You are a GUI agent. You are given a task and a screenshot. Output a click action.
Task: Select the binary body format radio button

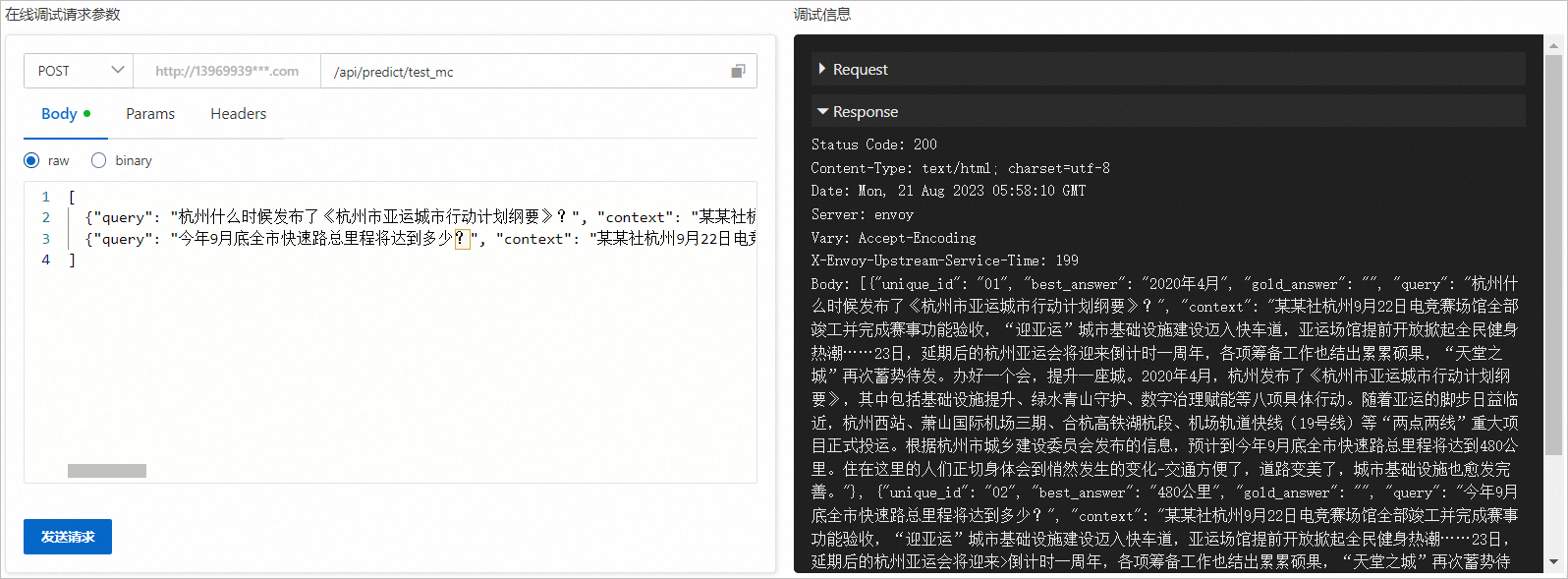pos(98,160)
